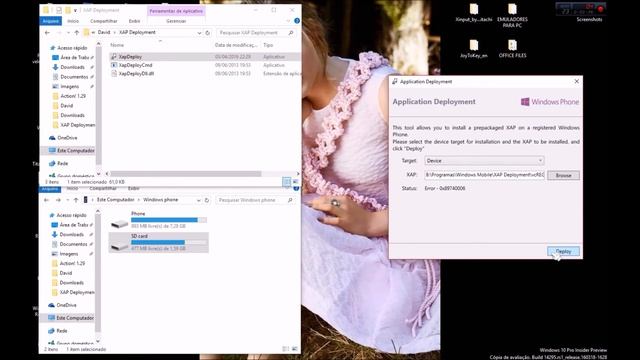The height and width of the screenshot is (360, 640).
Task: Open the Target device dropdown
Action: pos(484,161)
